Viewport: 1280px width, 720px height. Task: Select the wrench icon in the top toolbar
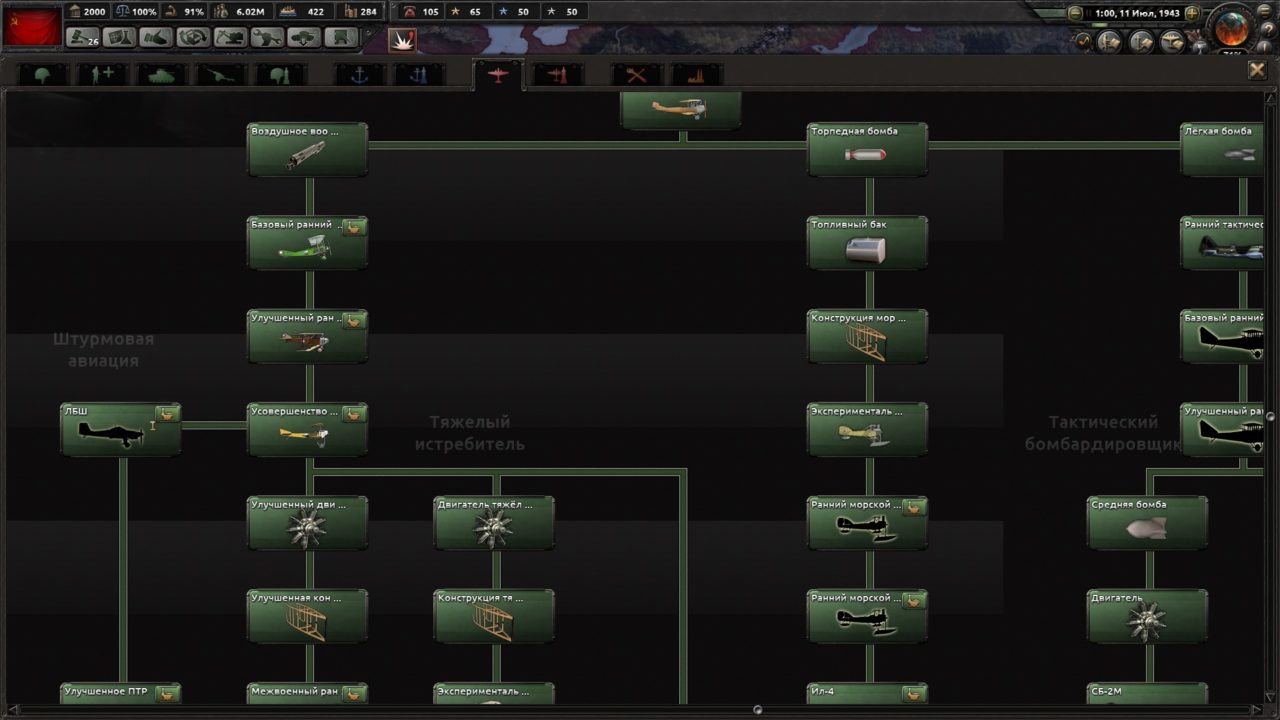click(x=268, y=38)
